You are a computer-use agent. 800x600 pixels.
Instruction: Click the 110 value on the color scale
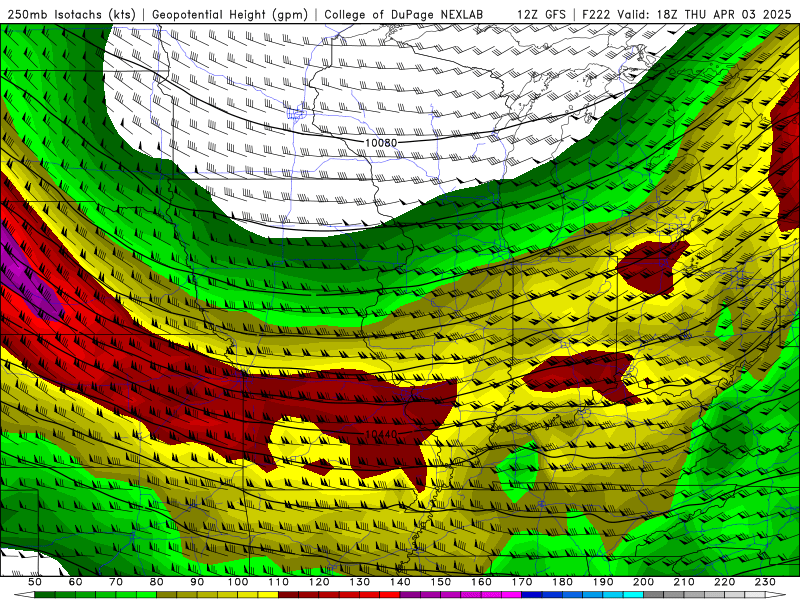point(279,582)
